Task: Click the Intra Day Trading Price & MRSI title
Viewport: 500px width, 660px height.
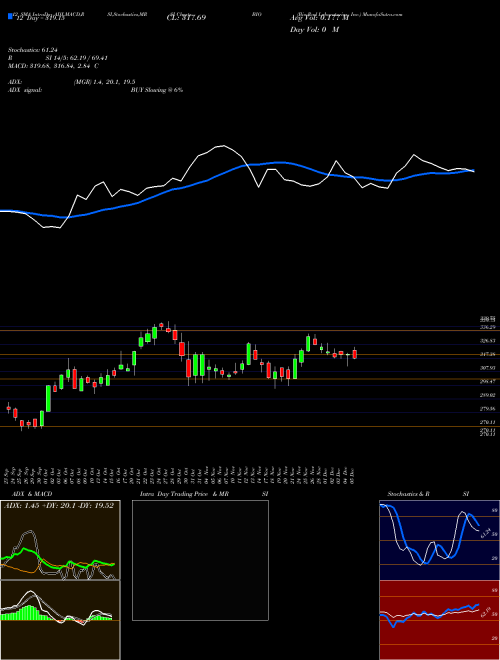Action: point(204,494)
